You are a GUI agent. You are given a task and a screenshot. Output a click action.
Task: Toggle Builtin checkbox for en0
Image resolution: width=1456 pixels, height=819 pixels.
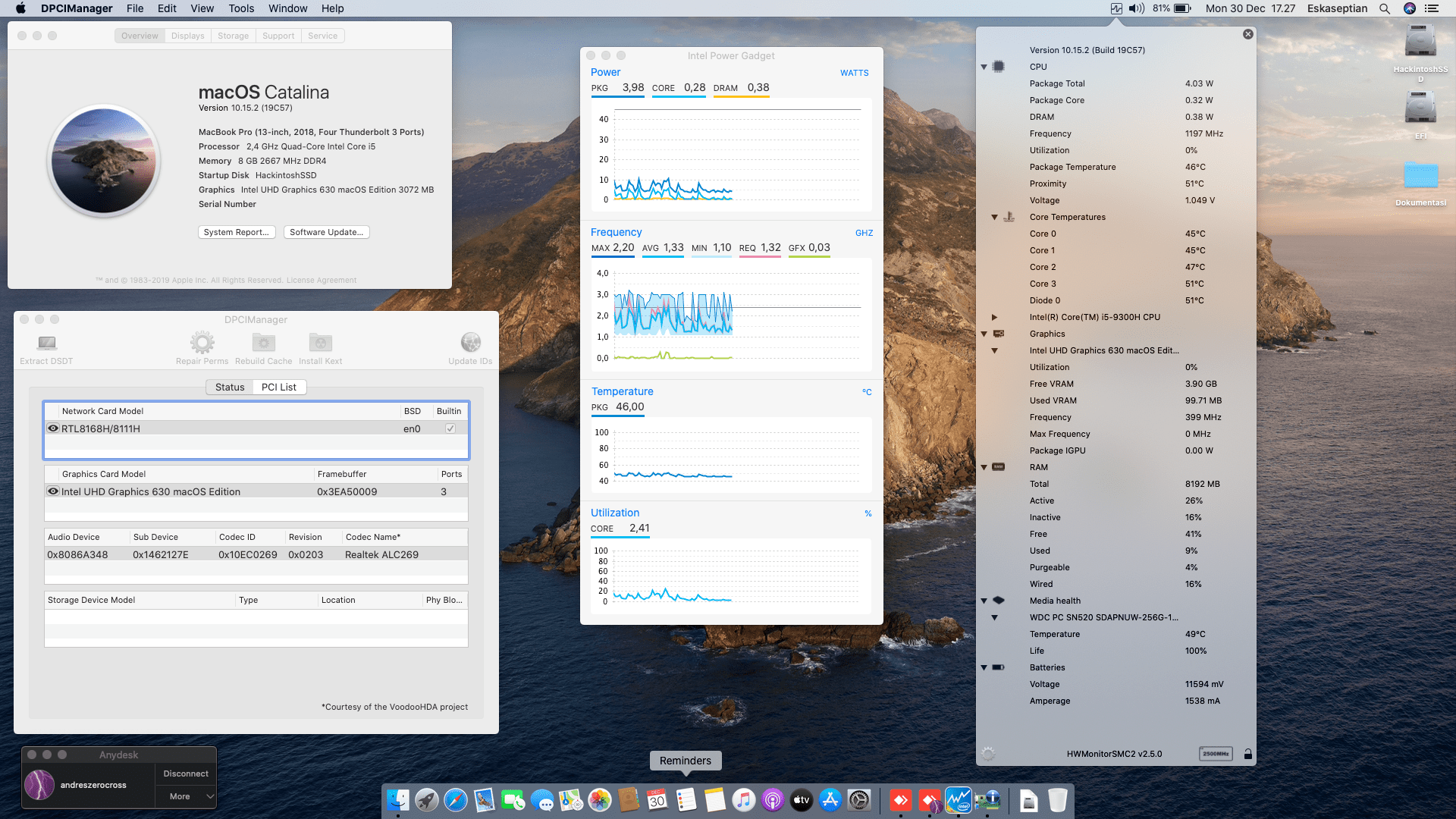[450, 428]
